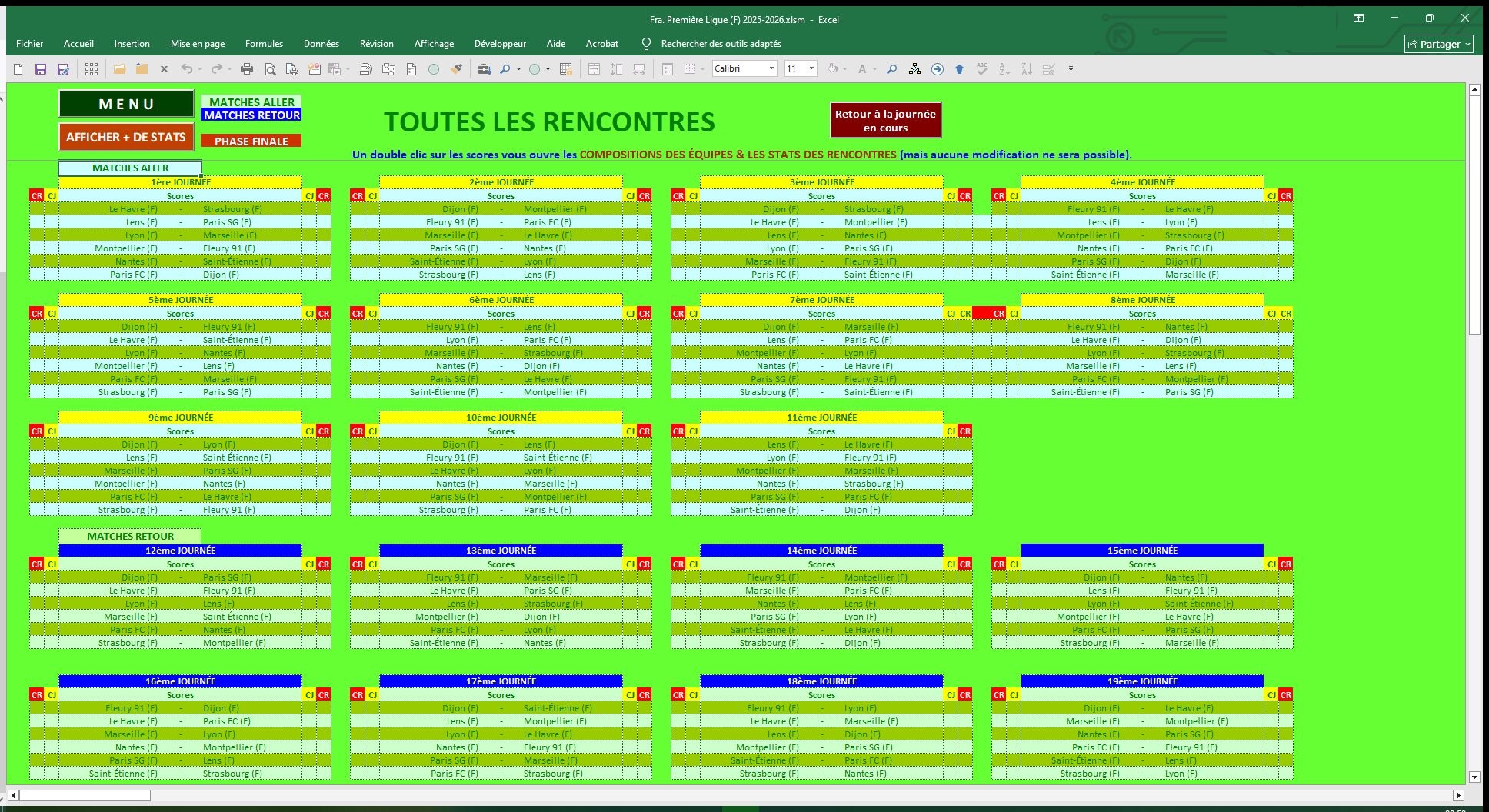Click the format painter brush icon
The width and height of the screenshot is (1489, 812).
457,69
